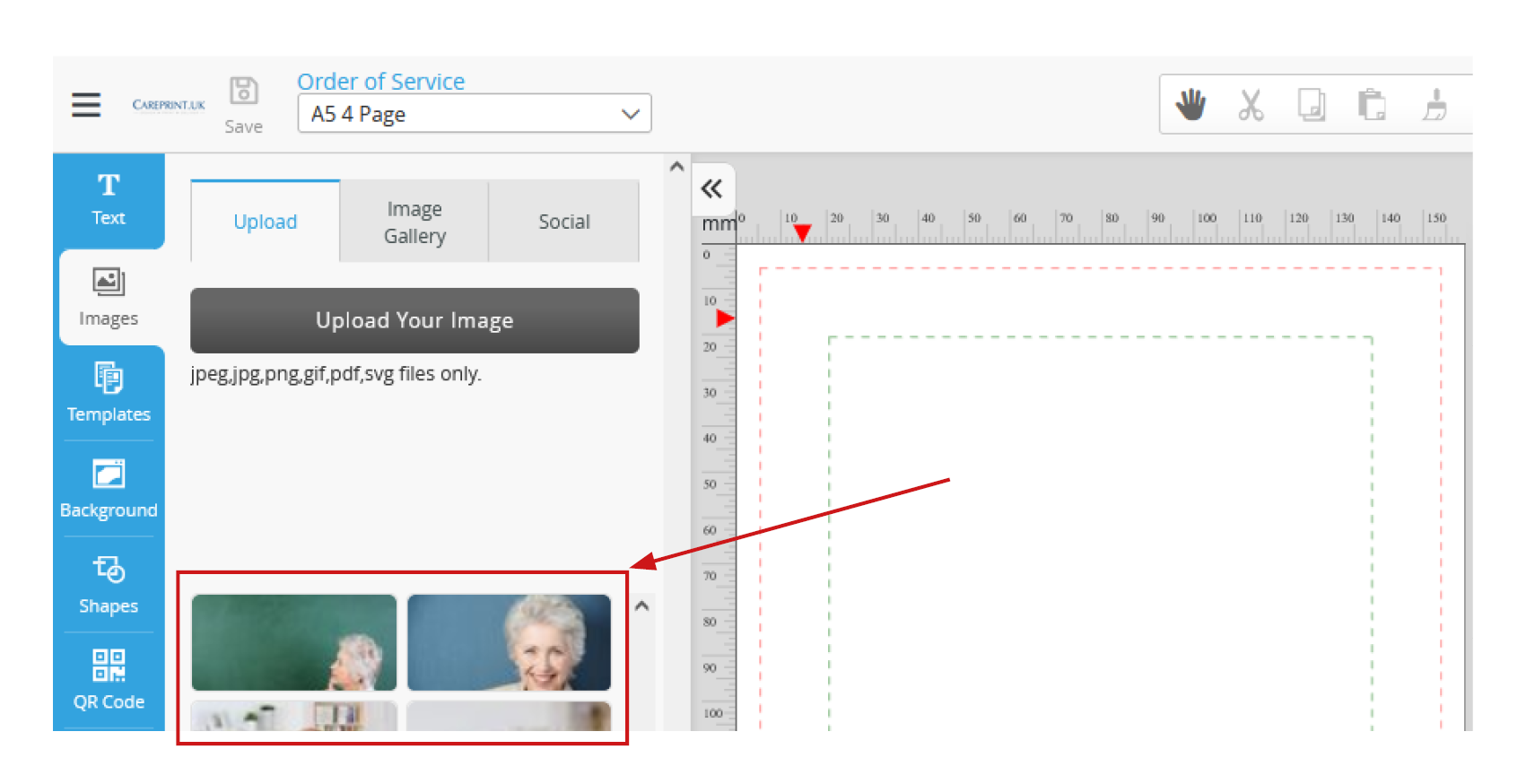Switch to the Social tab

[563, 222]
